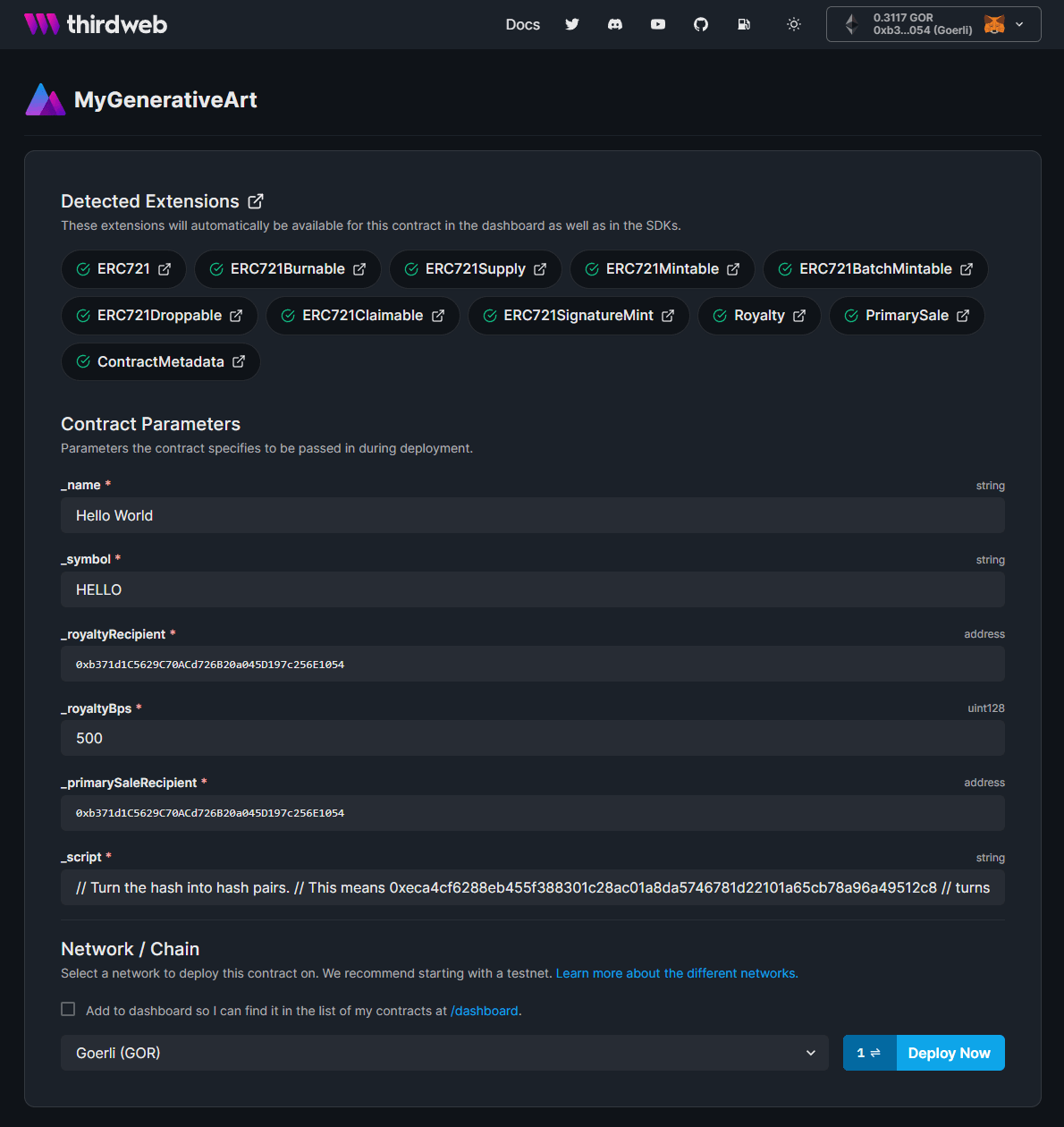Screen dimensions: 1064x1127
Task: Open the thirdweb Discord server
Action: coord(615,24)
